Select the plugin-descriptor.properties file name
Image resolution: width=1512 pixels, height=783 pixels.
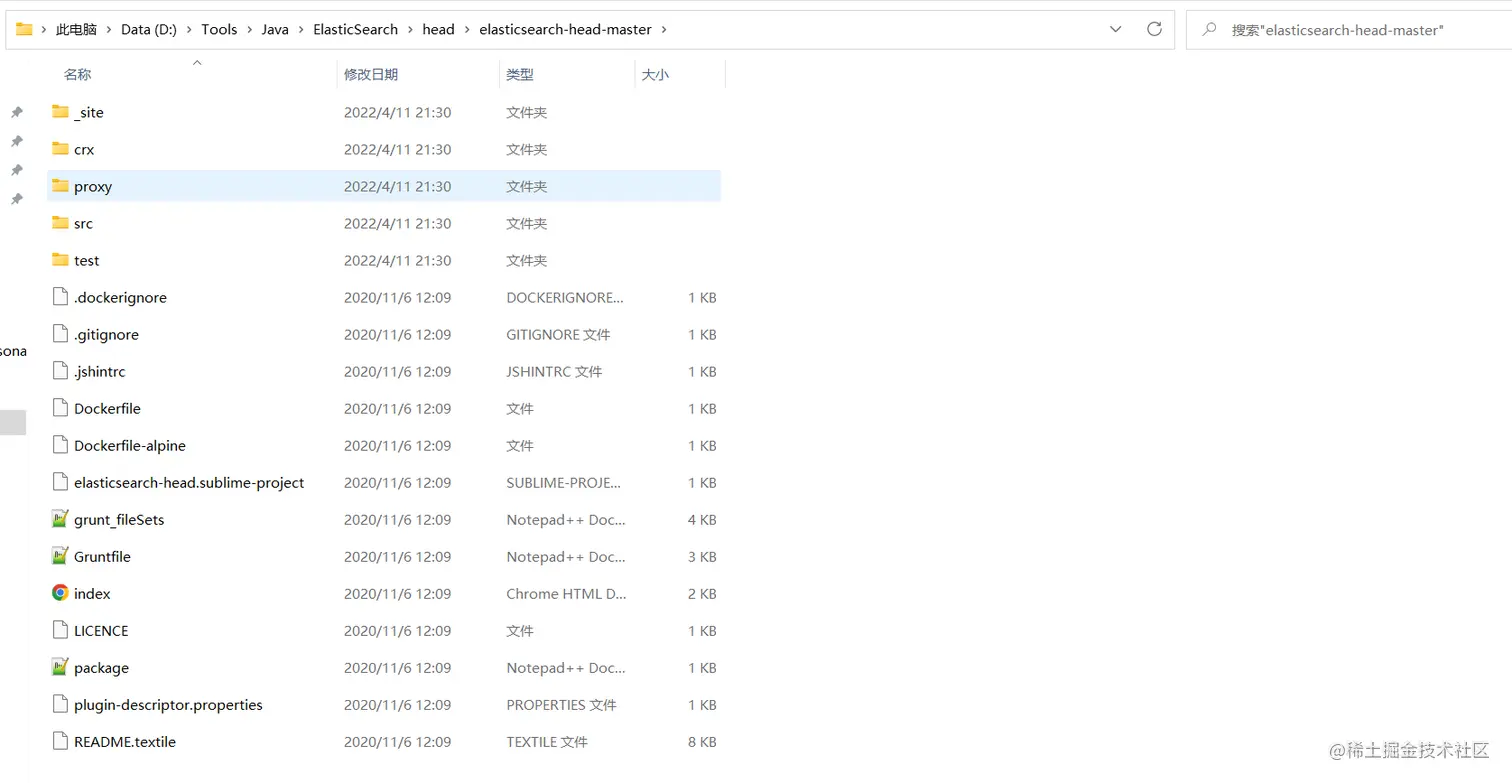point(168,704)
